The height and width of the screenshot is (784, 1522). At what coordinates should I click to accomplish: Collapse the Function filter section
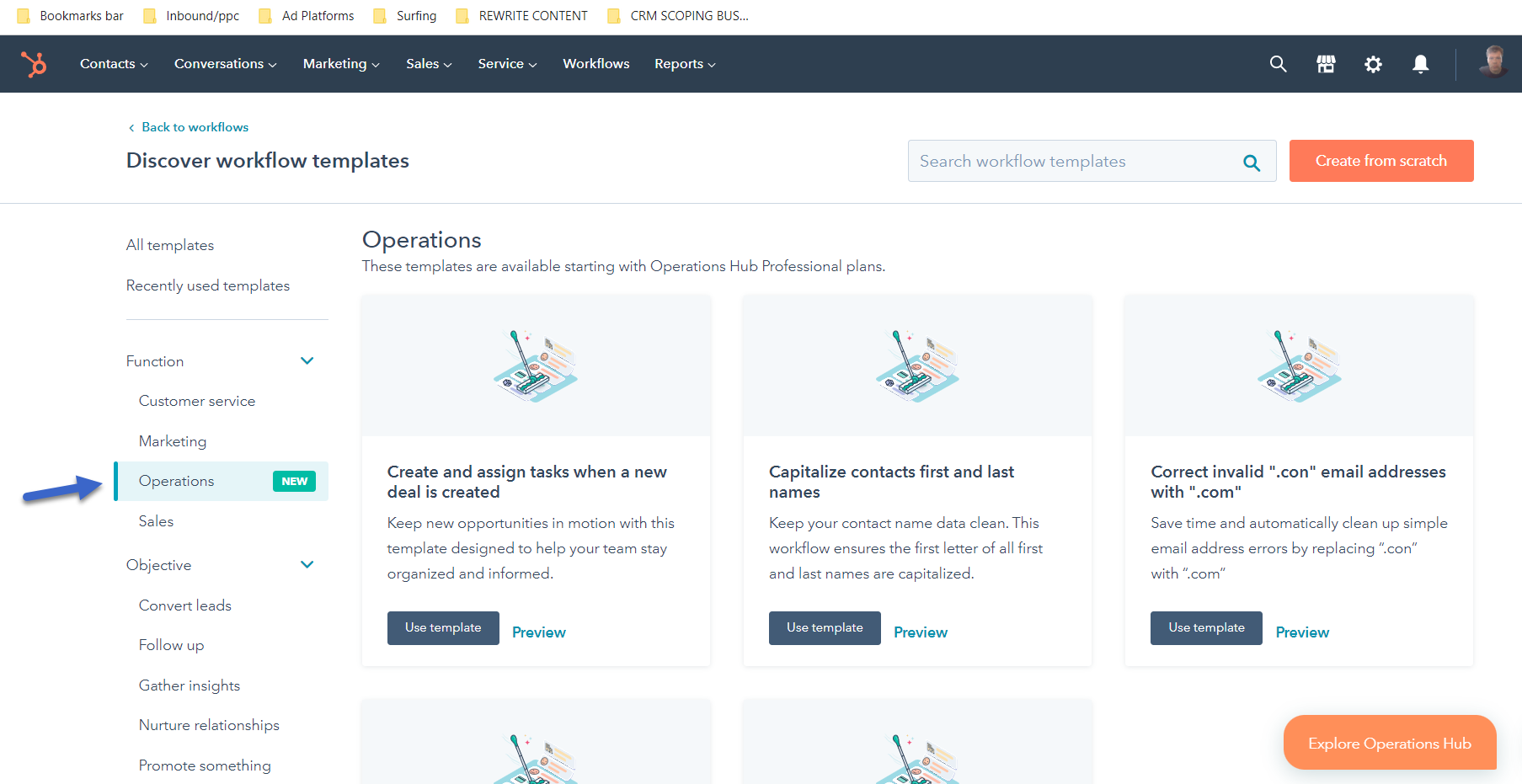click(307, 360)
